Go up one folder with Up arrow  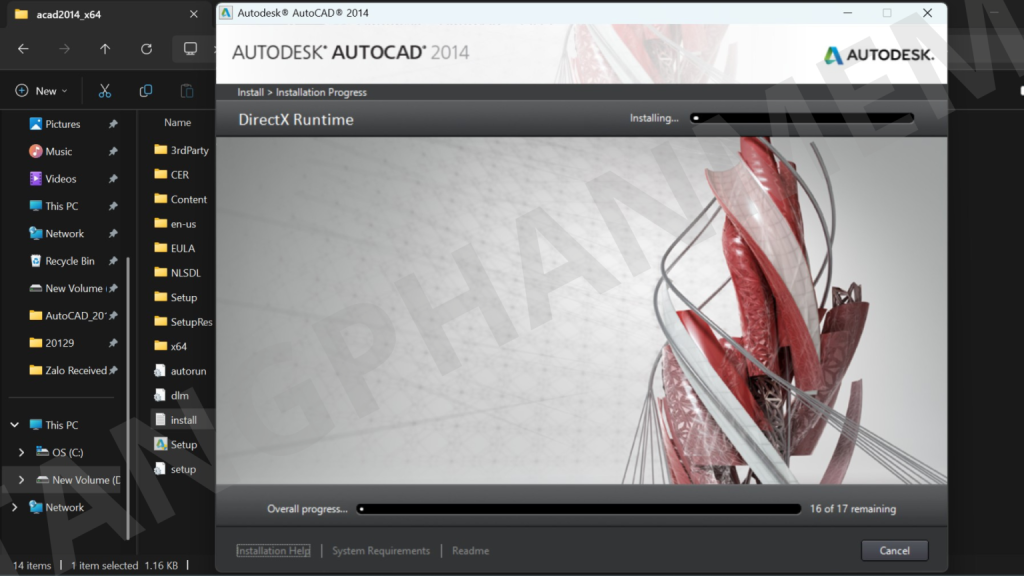(105, 49)
